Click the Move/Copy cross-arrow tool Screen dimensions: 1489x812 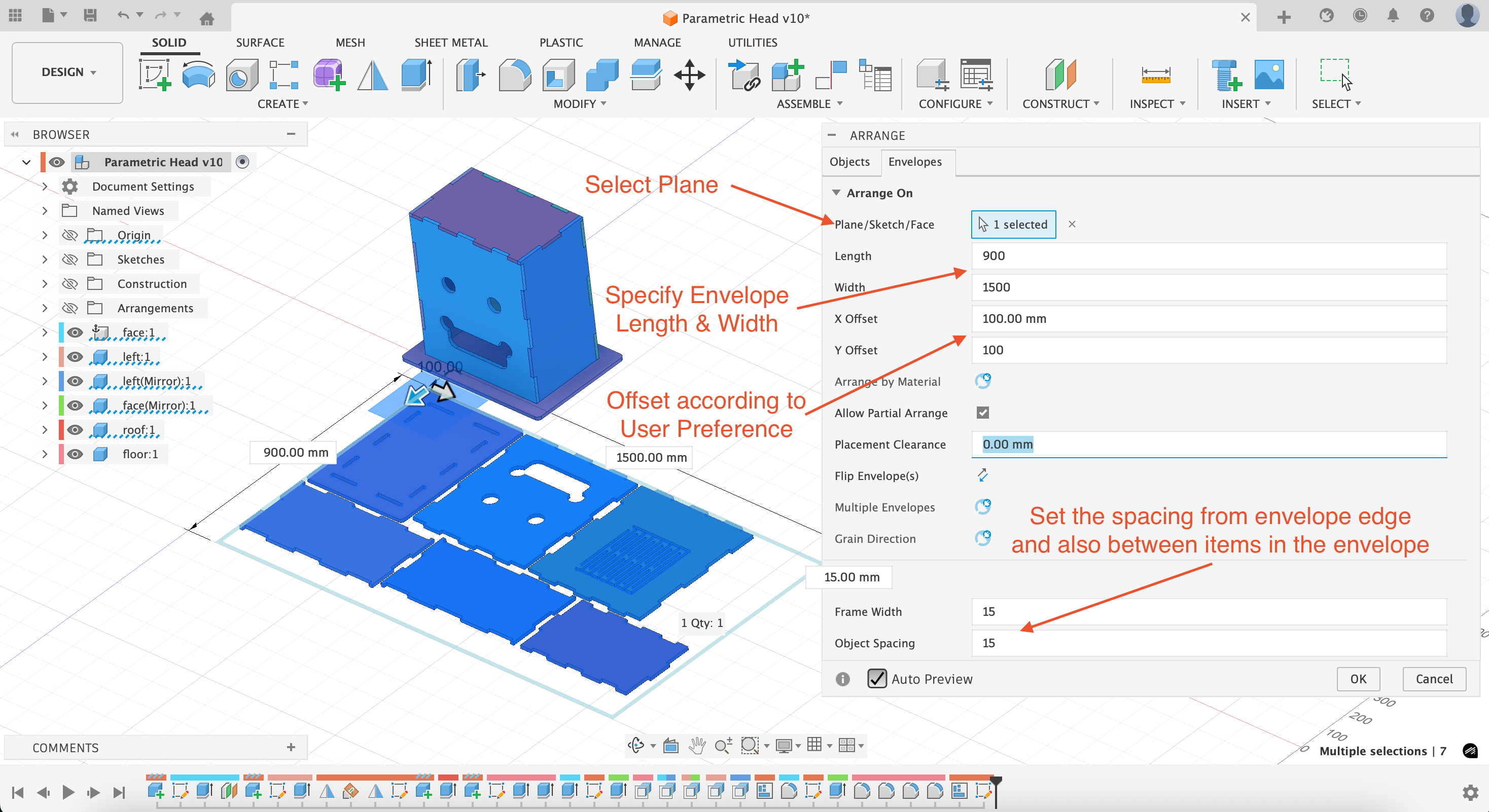click(x=689, y=75)
